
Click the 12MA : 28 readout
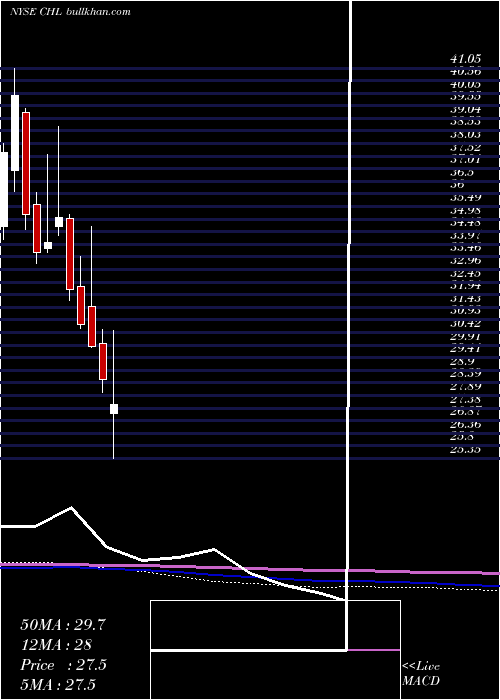pos(56,645)
